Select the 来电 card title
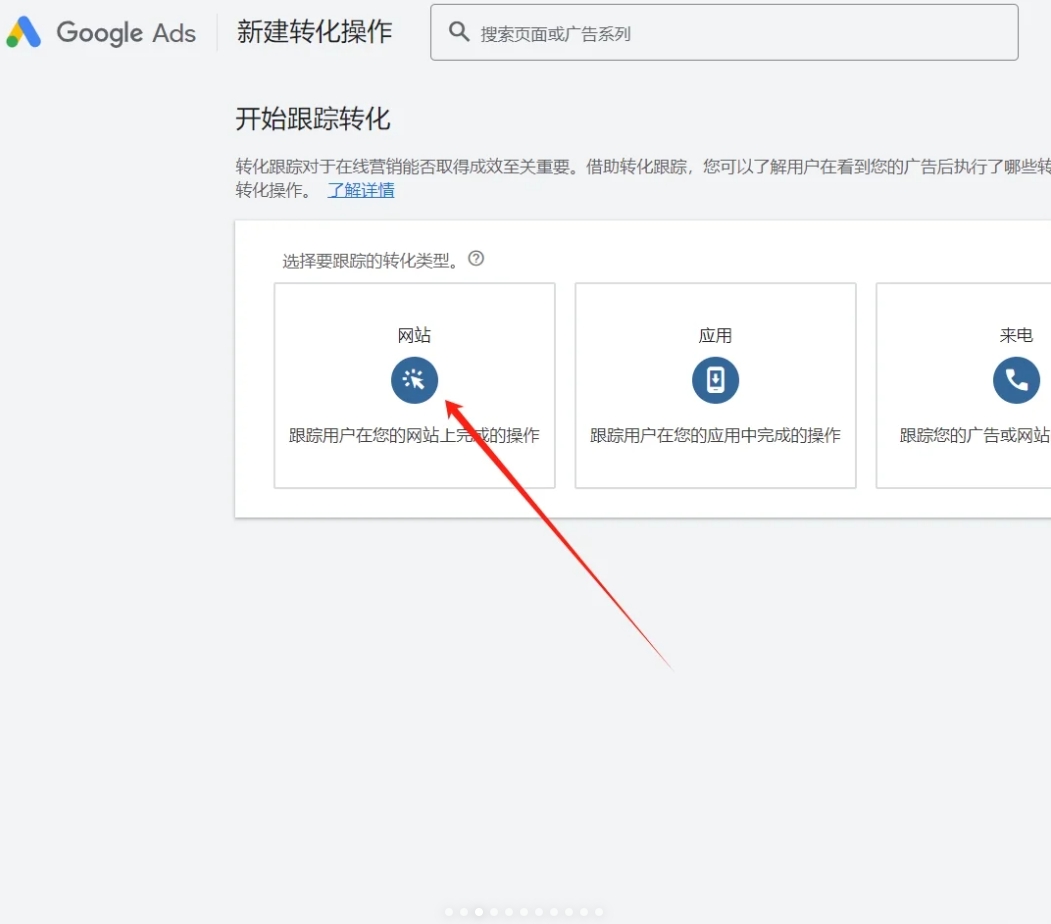The height and width of the screenshot is (924, 1051). (1016, 336)
